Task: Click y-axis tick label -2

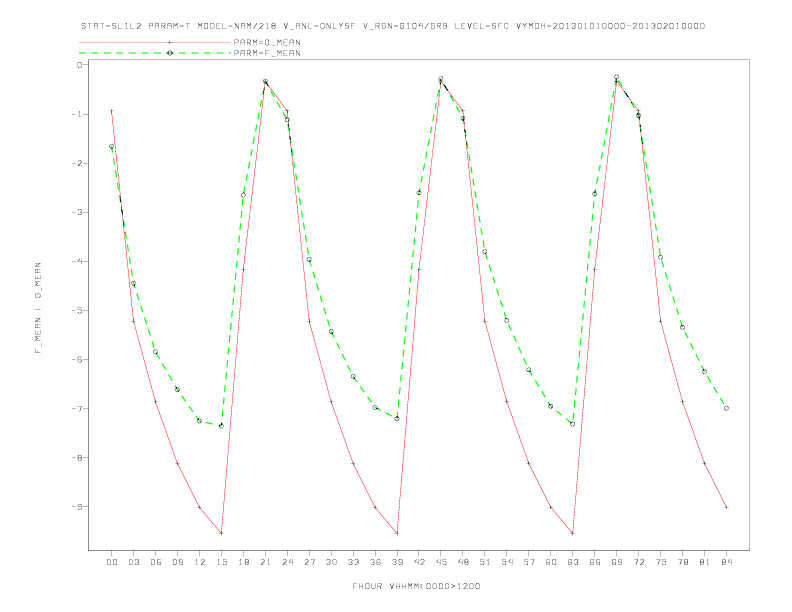Action: point(77,163)
